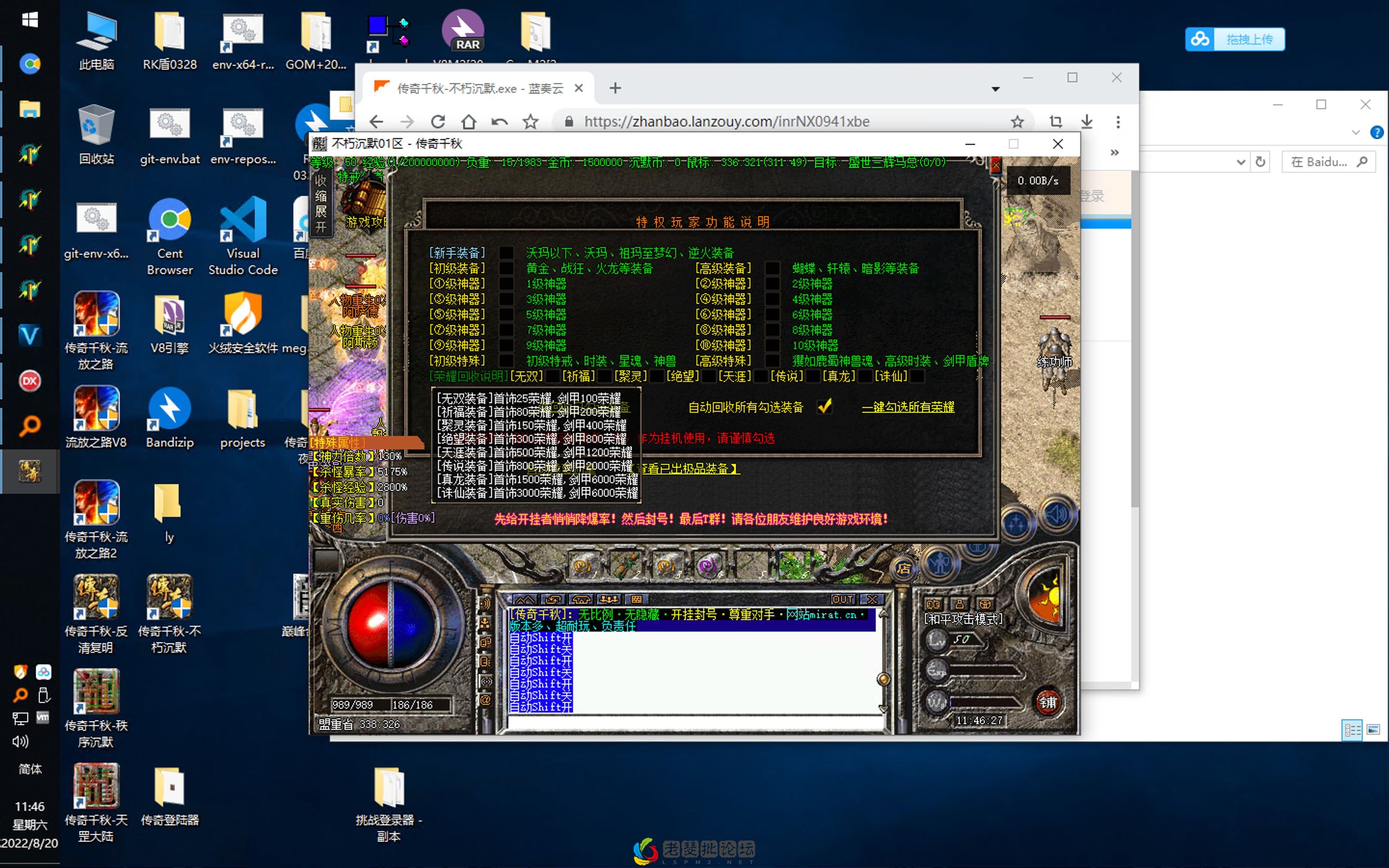Tick the ⑩级神器 checkbox
Image resolution: width=1389 pixels, height=868 pixels.
coord(773,345)
